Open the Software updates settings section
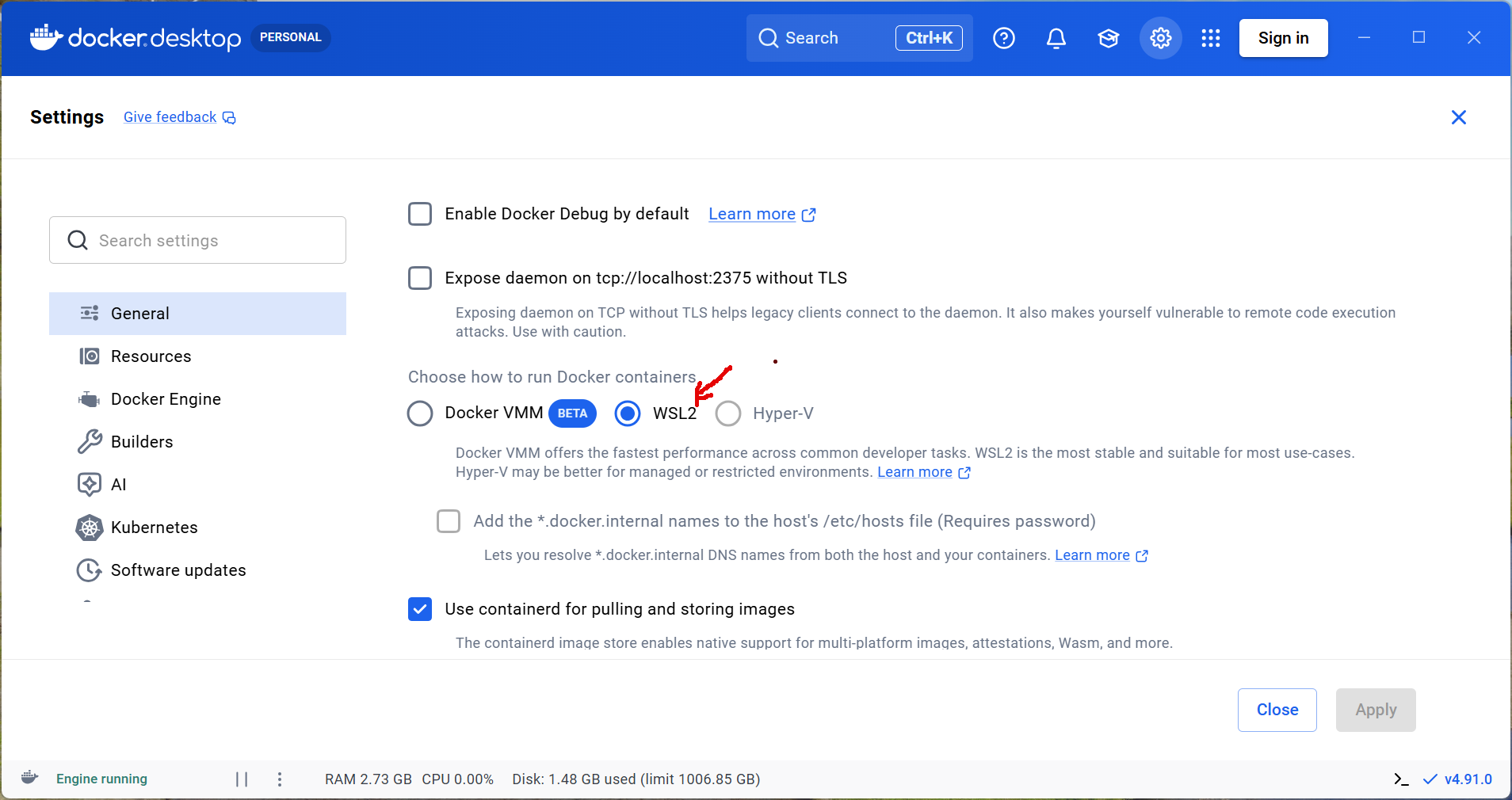 [197, 570]
